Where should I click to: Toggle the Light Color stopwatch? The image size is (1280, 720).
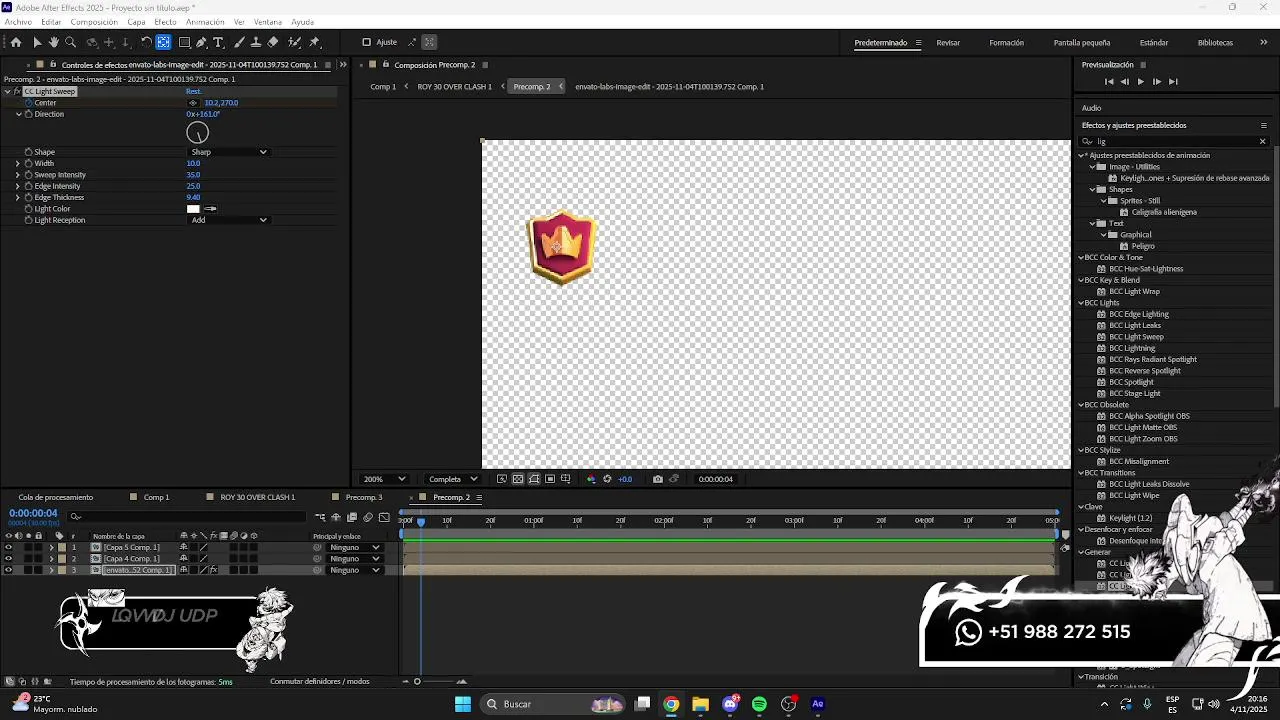coord(28,209)
